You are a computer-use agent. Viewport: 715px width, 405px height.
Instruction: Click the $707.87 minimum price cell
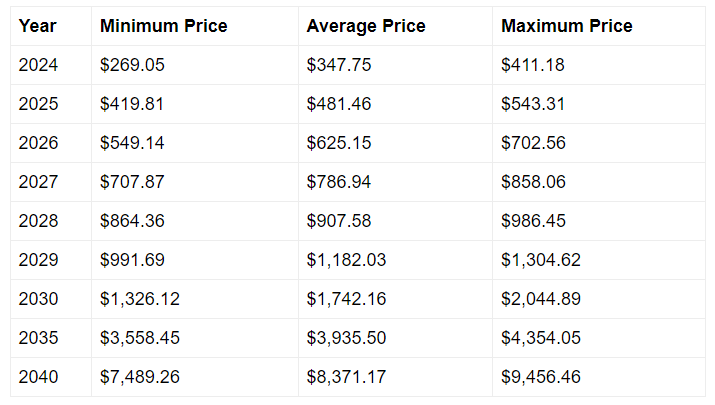coord(132,182)
